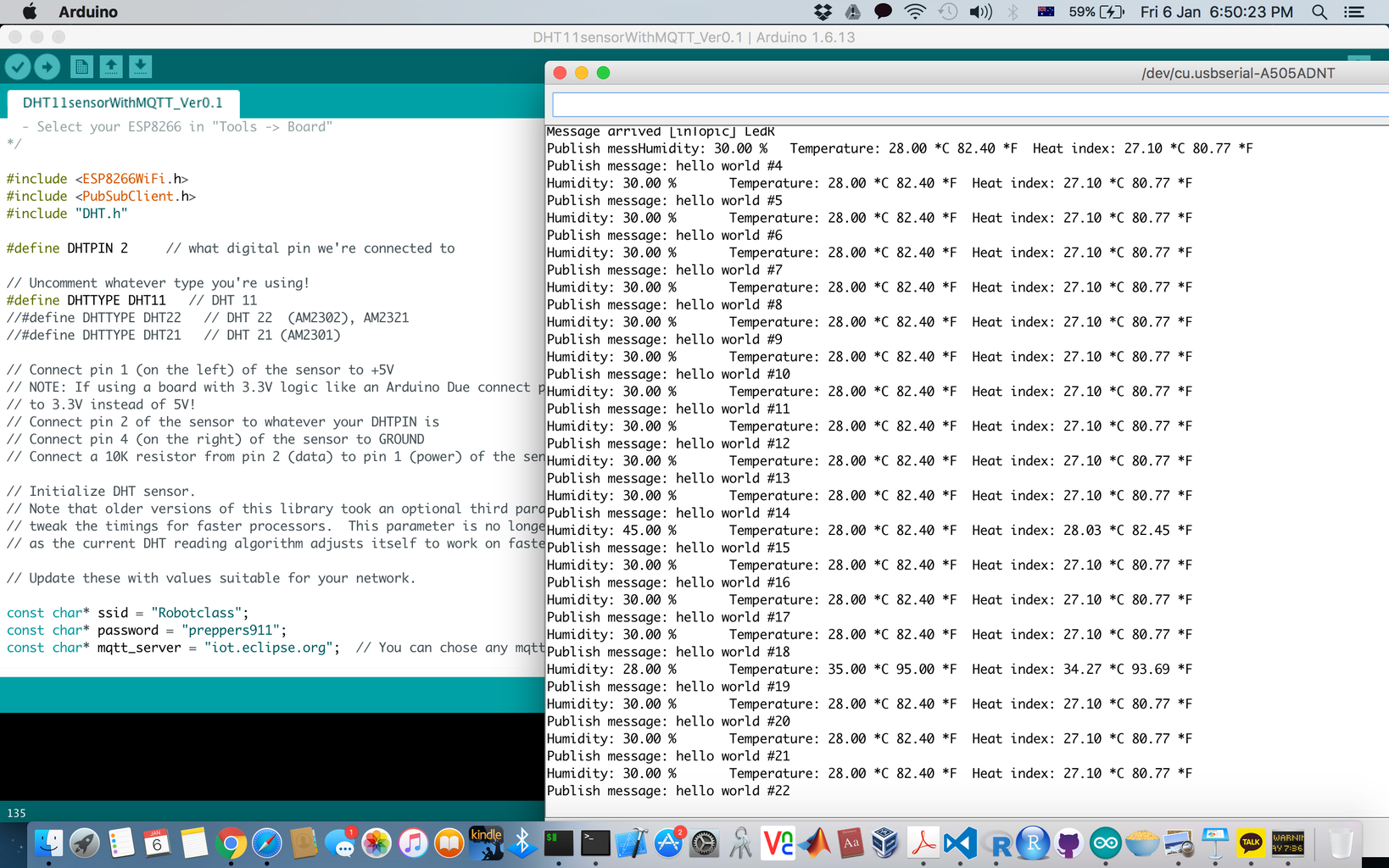Open Notification Center list icon
1389x868 pixels.
pyautogui.click(x=1354, y=12)
